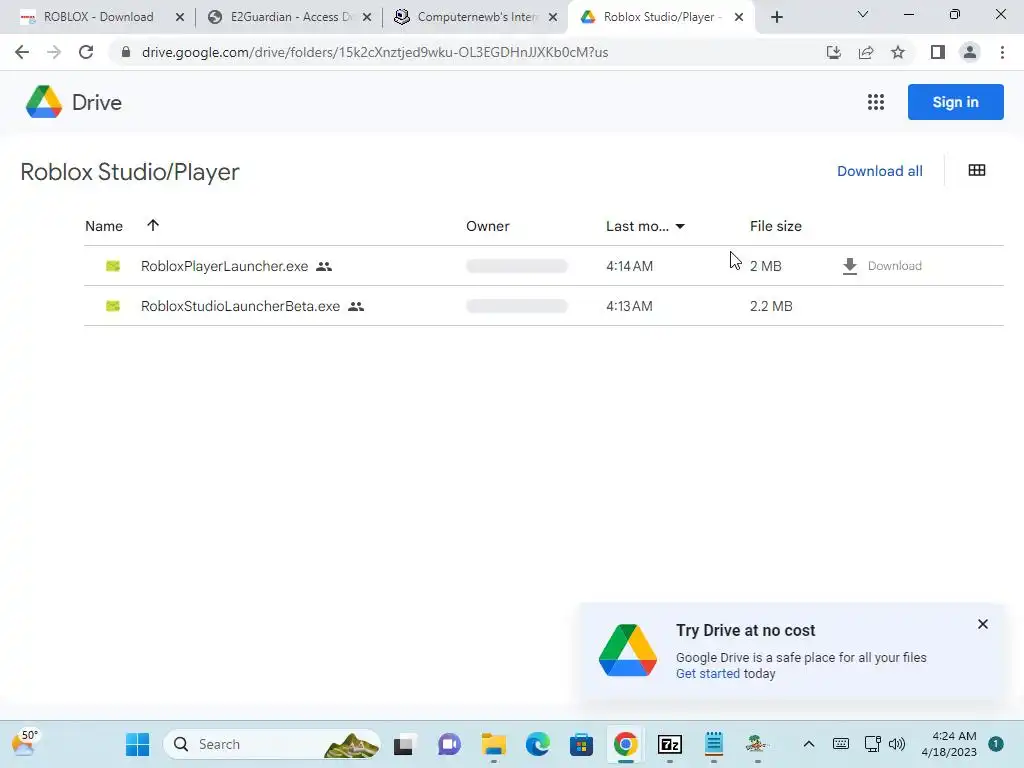Open a new browser tab
The height and width of the screenshot is (768, 1024).
click(776, 17)
